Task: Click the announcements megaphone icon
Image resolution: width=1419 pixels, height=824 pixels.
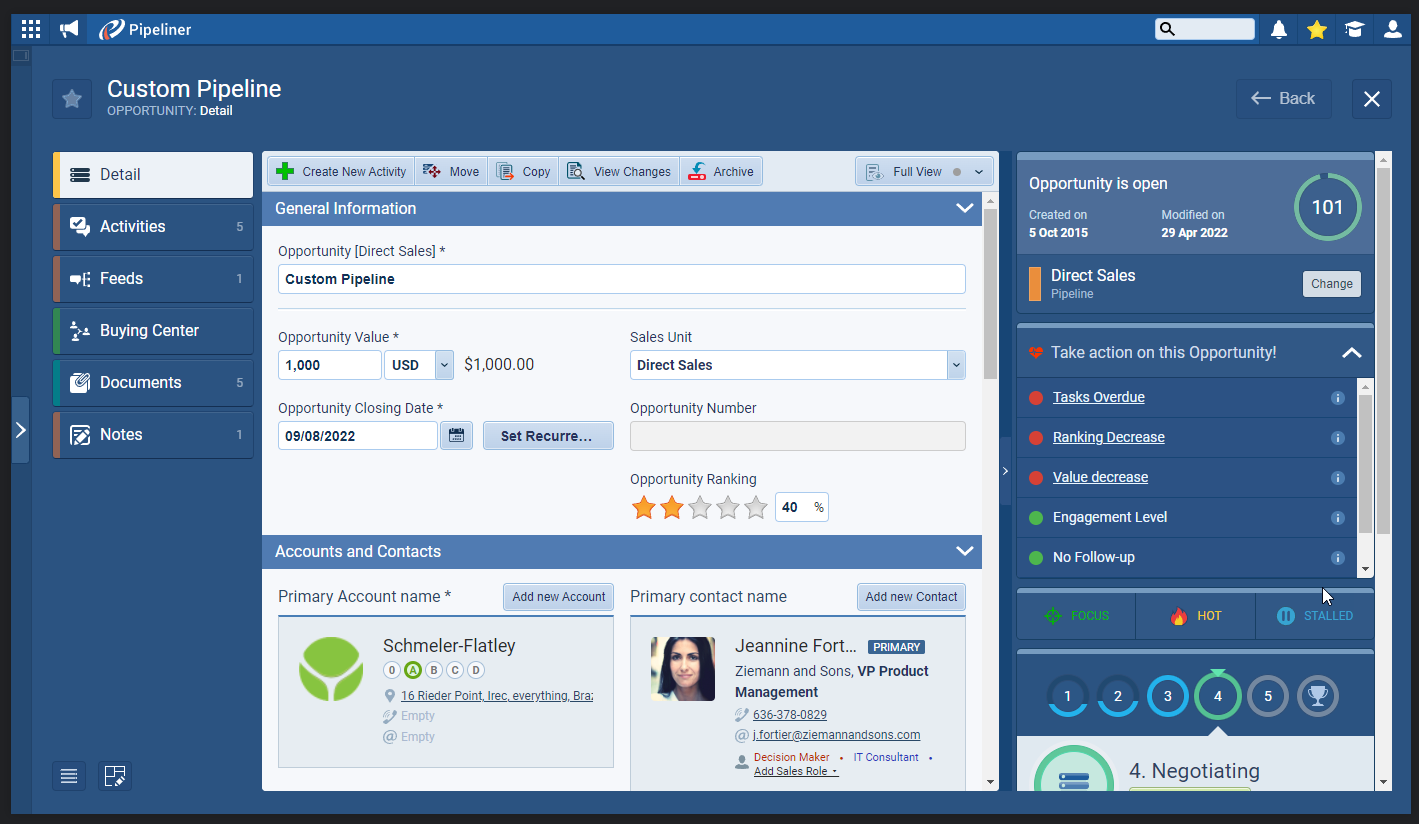Action: point(69,29)
